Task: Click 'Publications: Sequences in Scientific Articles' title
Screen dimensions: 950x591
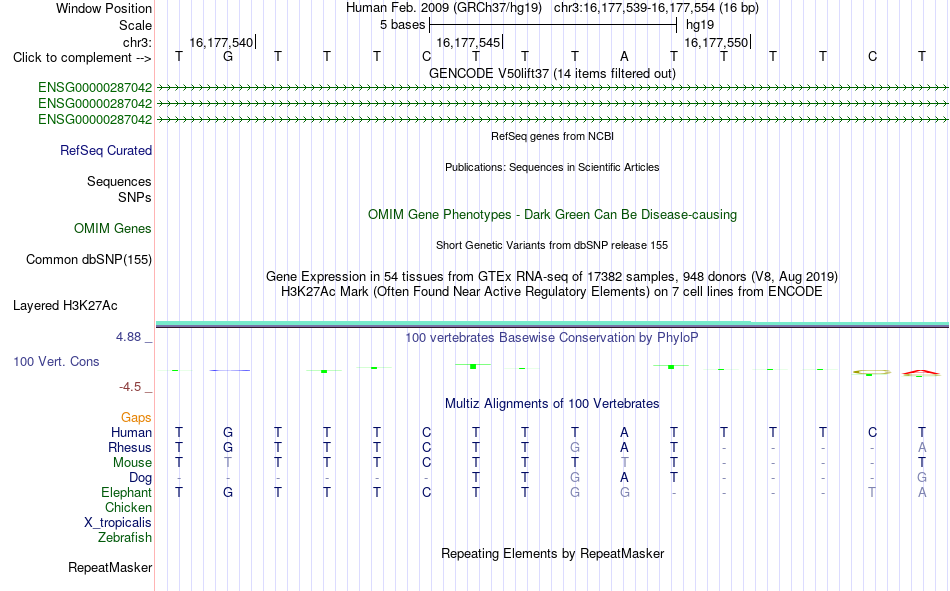Action: coord(552,167)
